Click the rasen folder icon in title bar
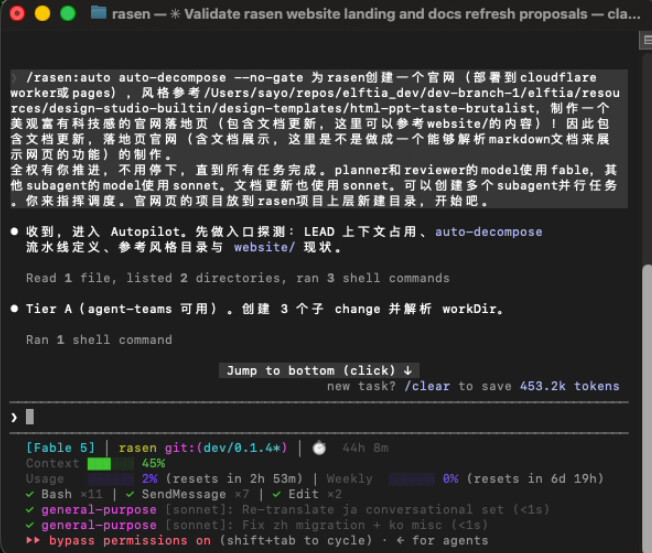 (99, 13)
